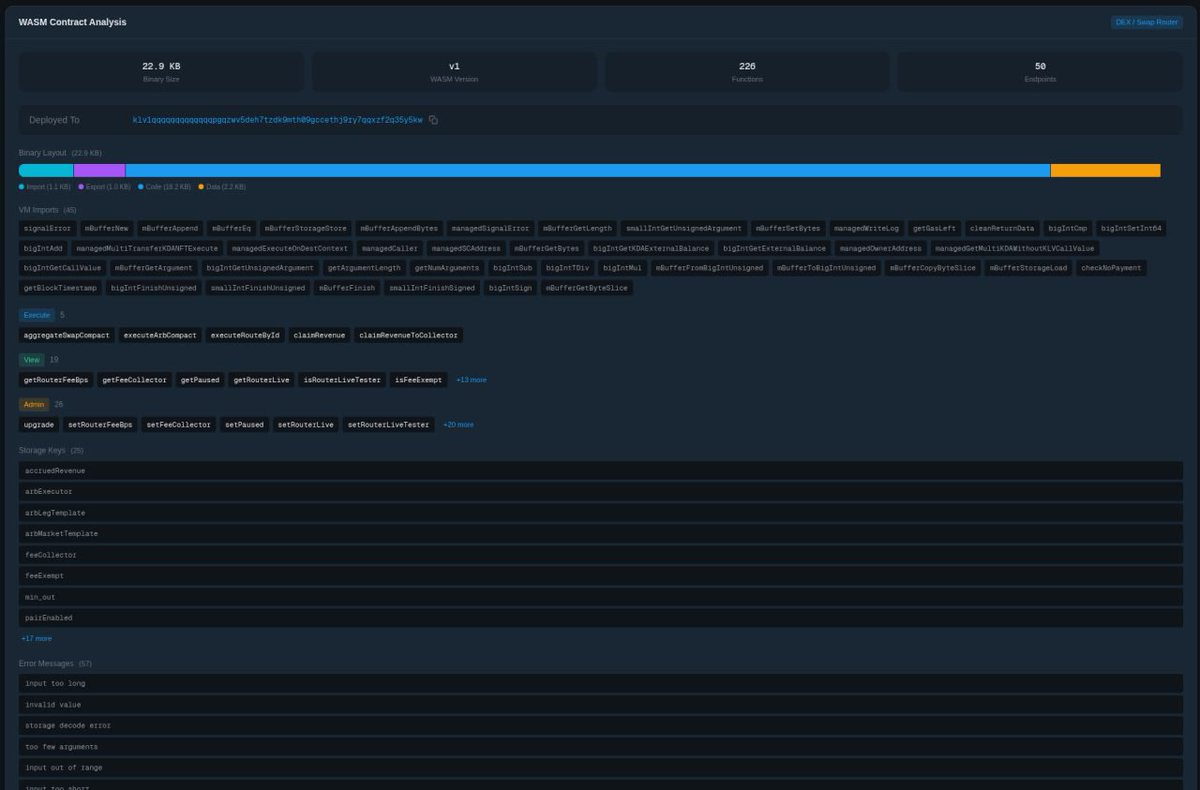Select the setRouterLive admin endpoint
This screenshot has height=790, width=1200.
[306, 425]
